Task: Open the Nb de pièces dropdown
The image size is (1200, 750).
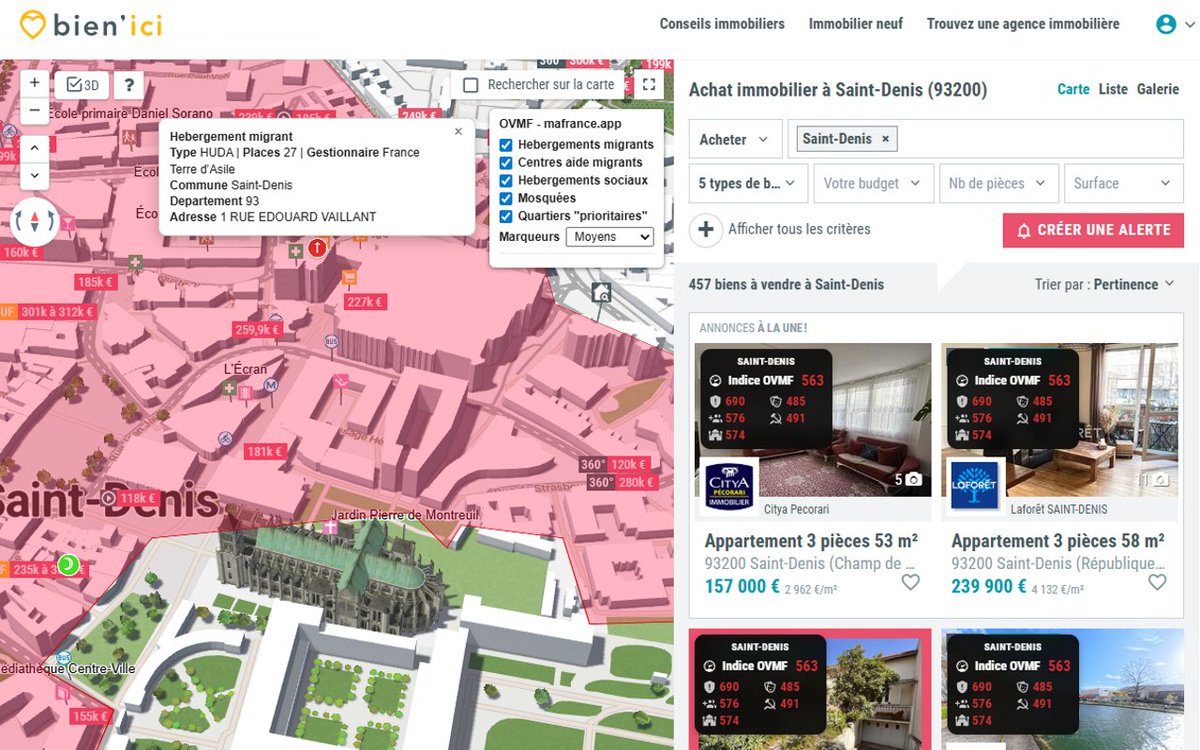Action: 998,183
